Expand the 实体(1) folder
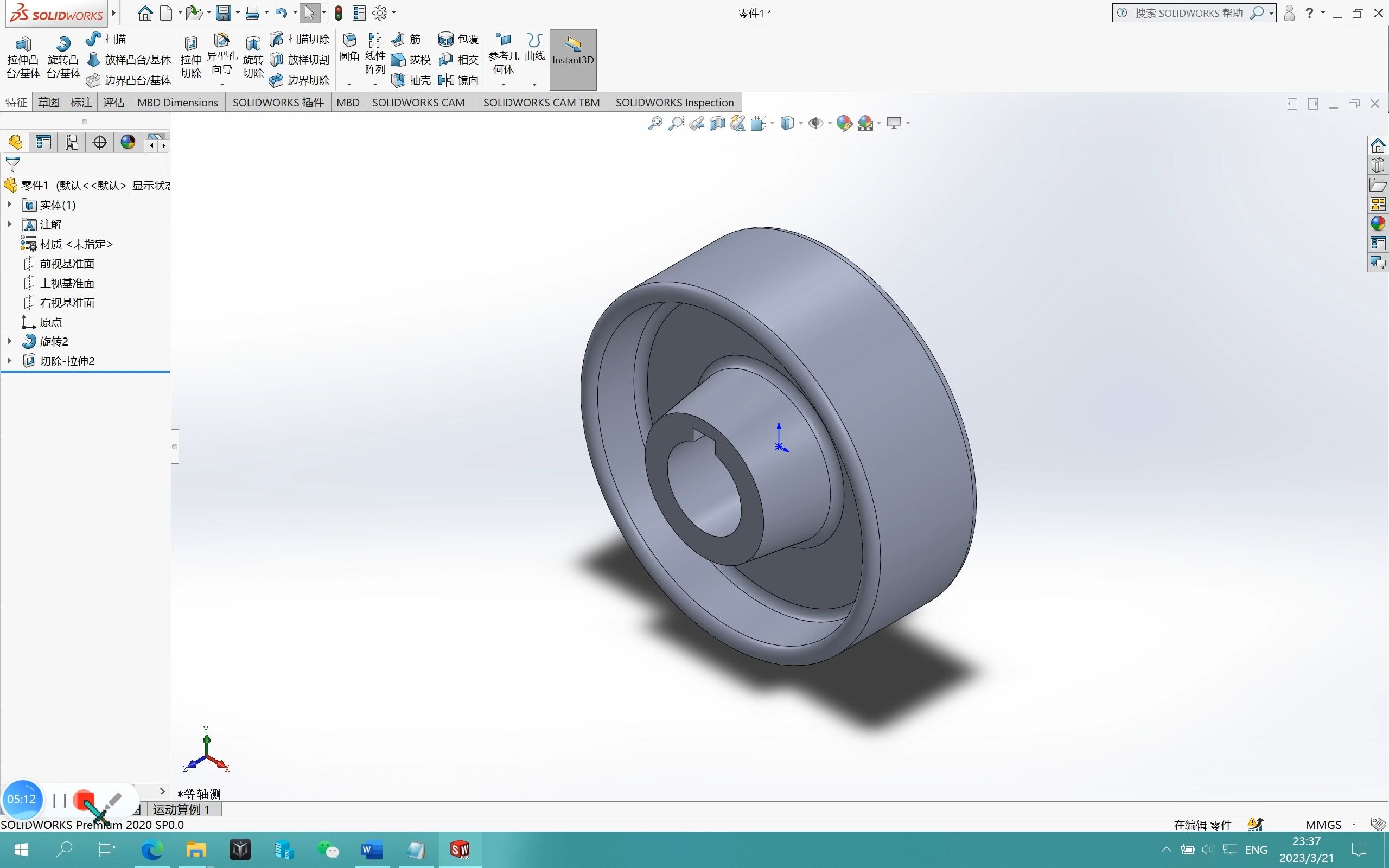Viewport: 1389px width, 868px height. (x=10, y=205)
